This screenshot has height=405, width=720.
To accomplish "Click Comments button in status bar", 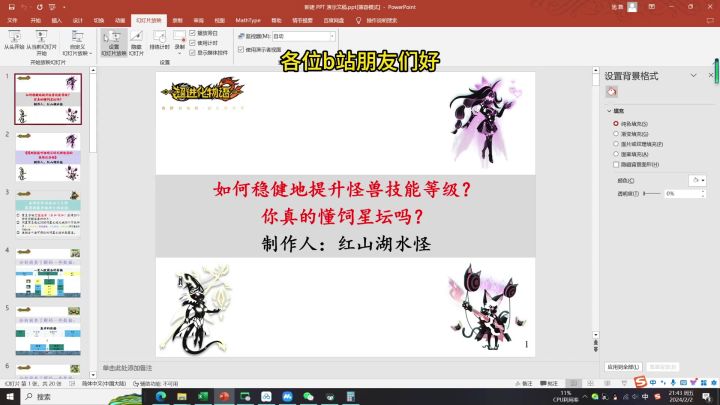I will pyautogui.click(x=549, y=383).
